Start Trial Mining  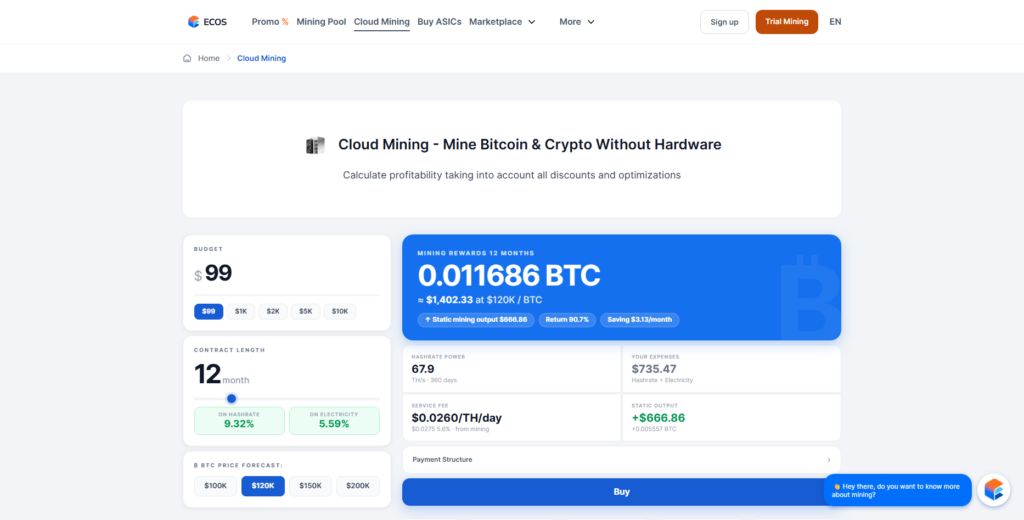click(786, 22)
